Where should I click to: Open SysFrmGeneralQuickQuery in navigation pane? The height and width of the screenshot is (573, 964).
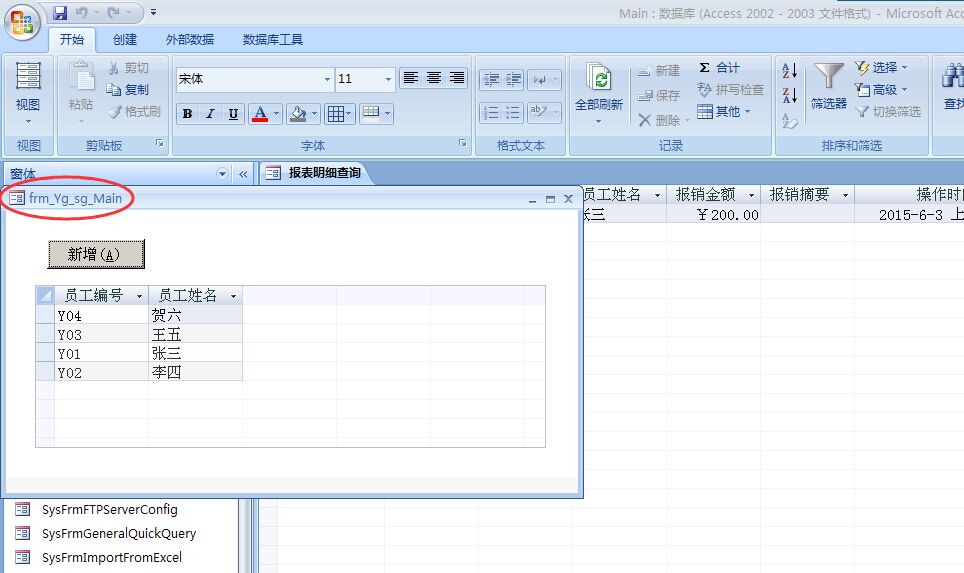click(x=119, y=534)
